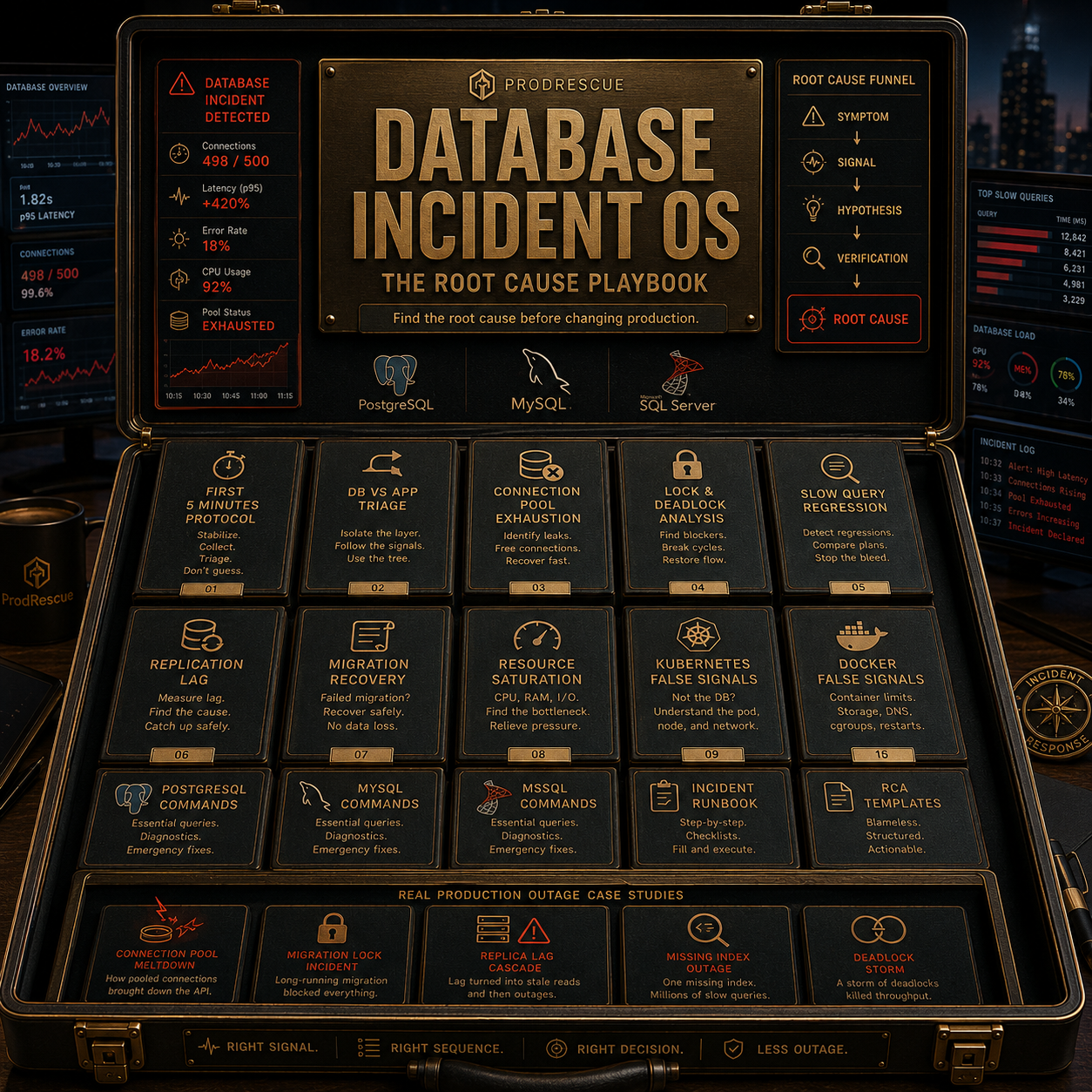Screen dimensions: 1092x1092
Task: Click the 18.2% error rate value
Action: [44, 354]
